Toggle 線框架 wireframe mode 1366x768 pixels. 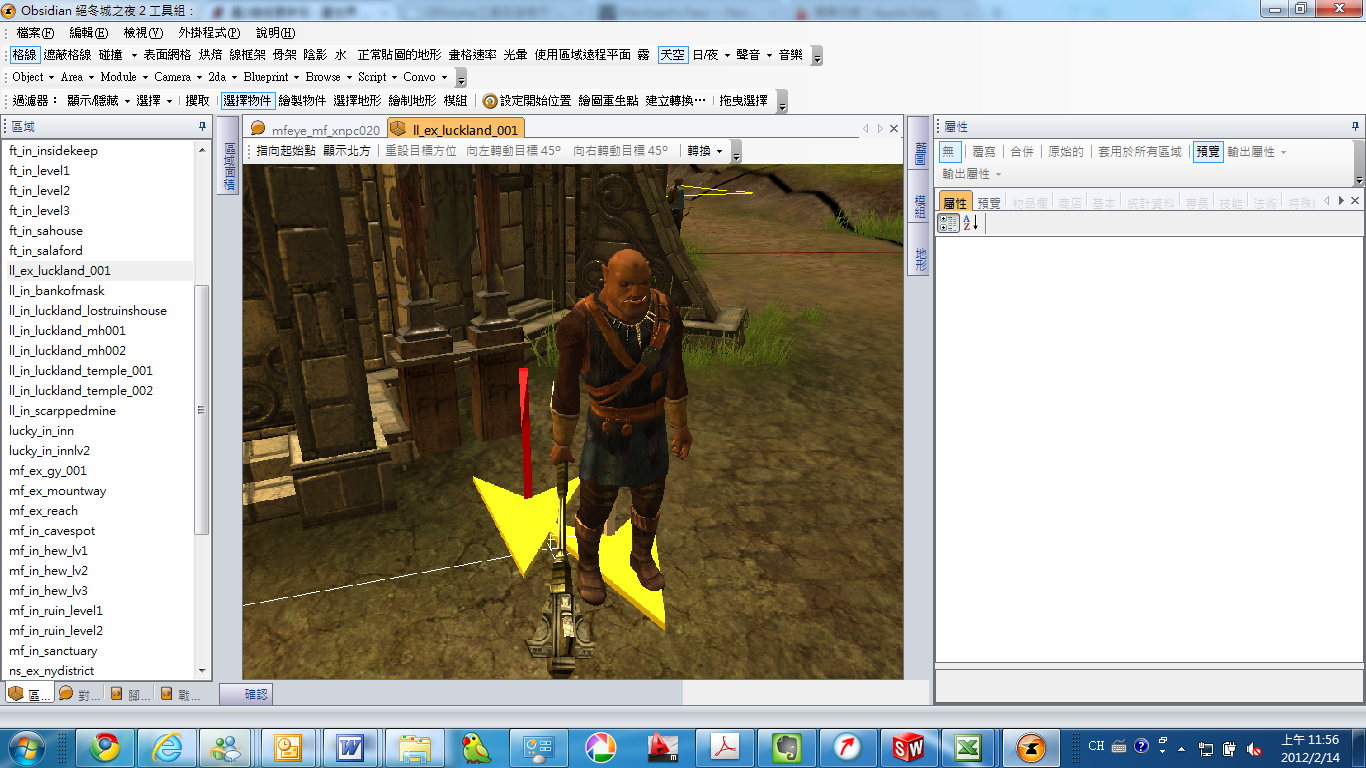tap(247, 55)
